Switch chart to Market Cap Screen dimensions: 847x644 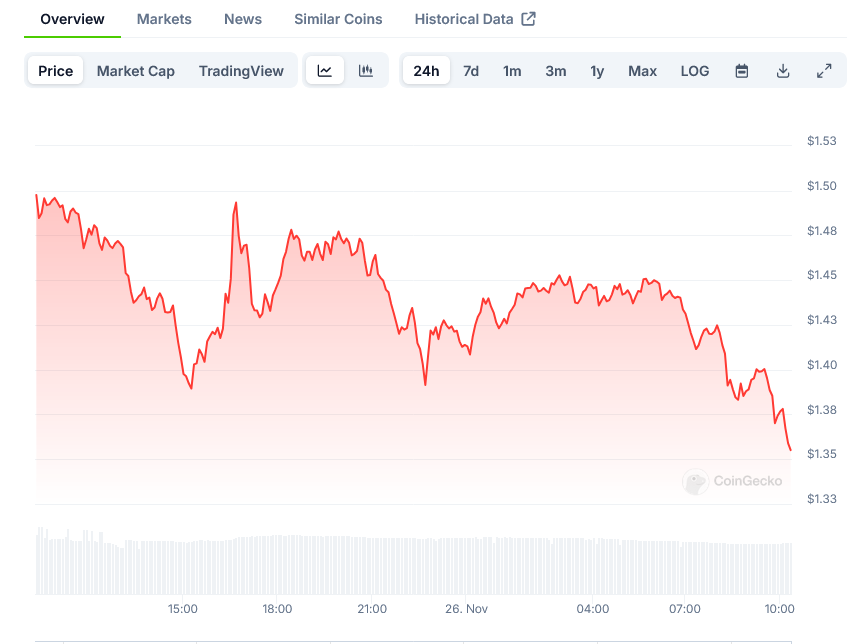(x=136, y=71)
